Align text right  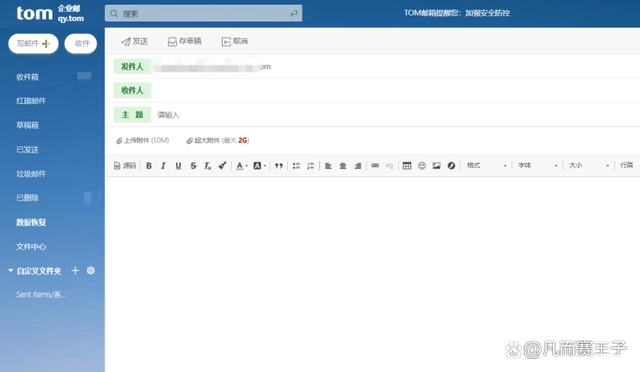(x=358, y=165)
